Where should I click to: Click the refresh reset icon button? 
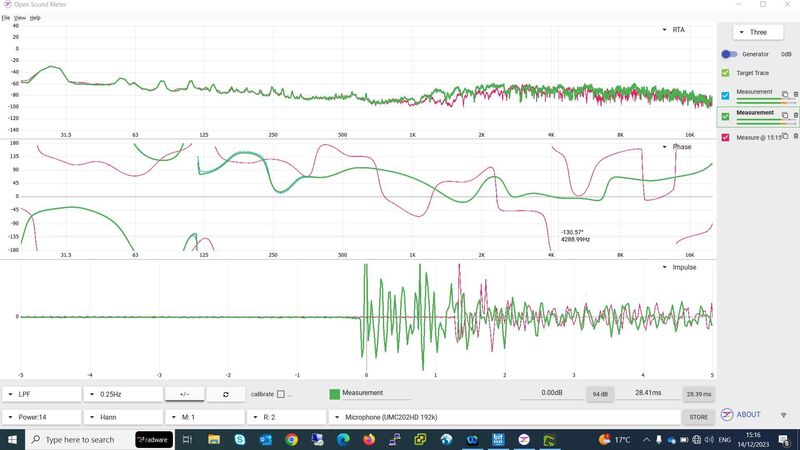coord(226,394)
